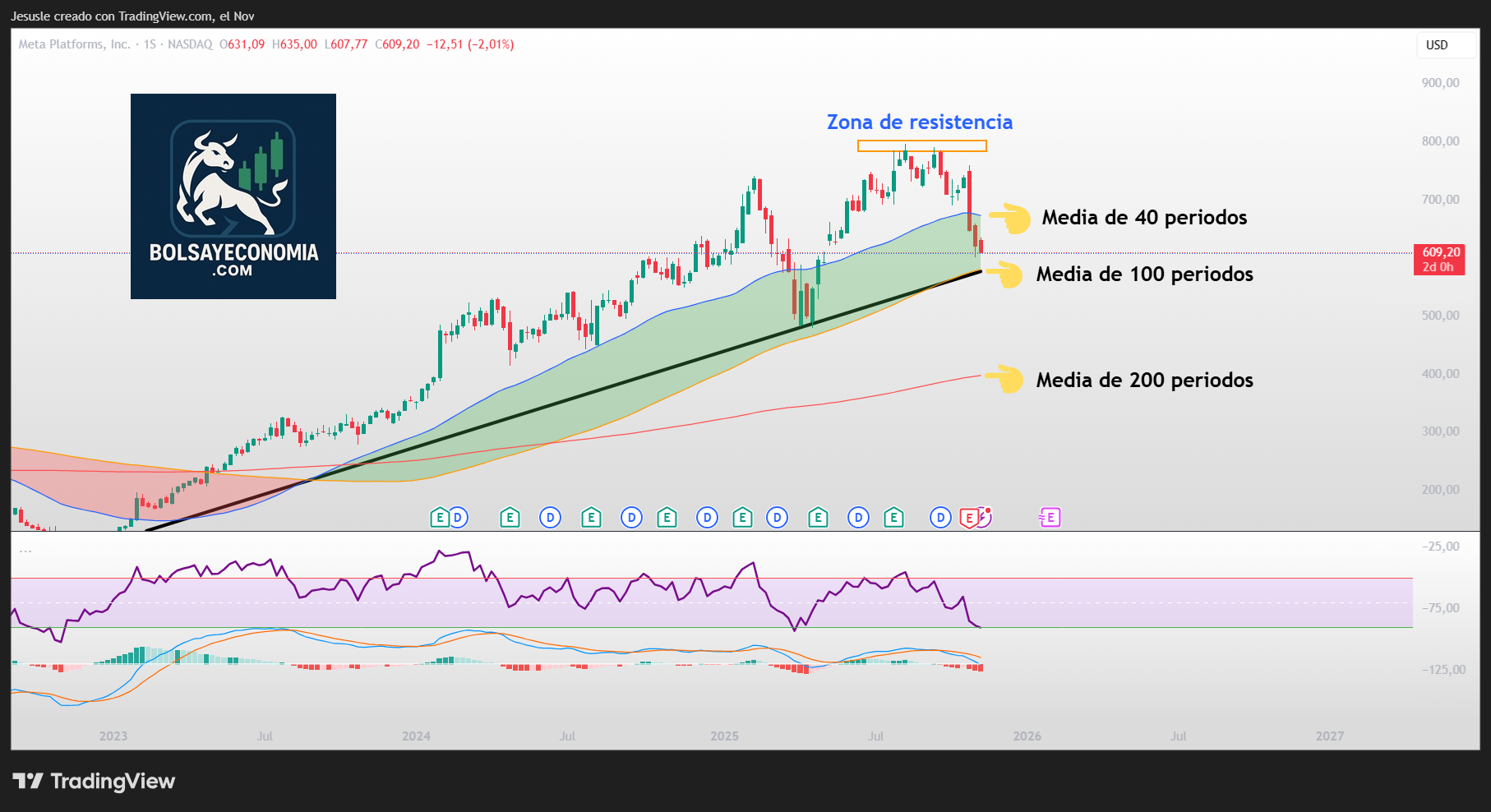Select the Zona de resistencia text label
This screenshot has width=1491, height=812.
pyautogui.click(x=919, y=122)
